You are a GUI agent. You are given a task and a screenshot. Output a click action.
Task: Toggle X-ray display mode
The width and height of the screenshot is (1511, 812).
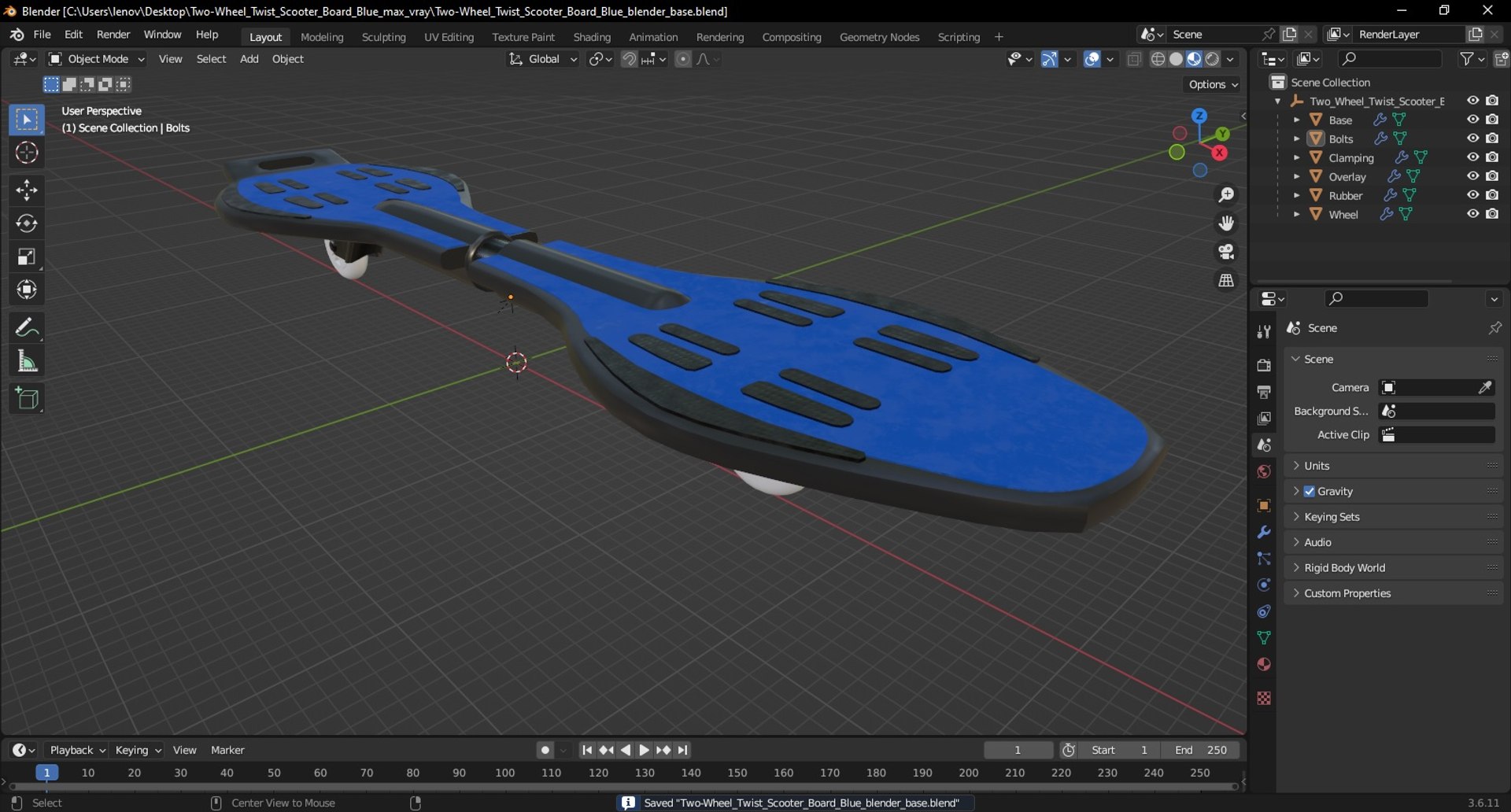click(1134, 59)
